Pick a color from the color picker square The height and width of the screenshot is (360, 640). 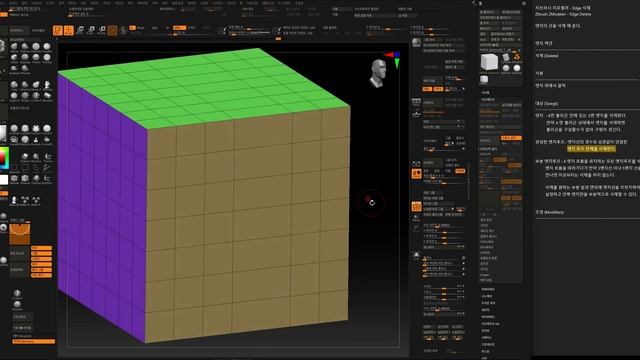pyautogui.click(x=4, y=158)
